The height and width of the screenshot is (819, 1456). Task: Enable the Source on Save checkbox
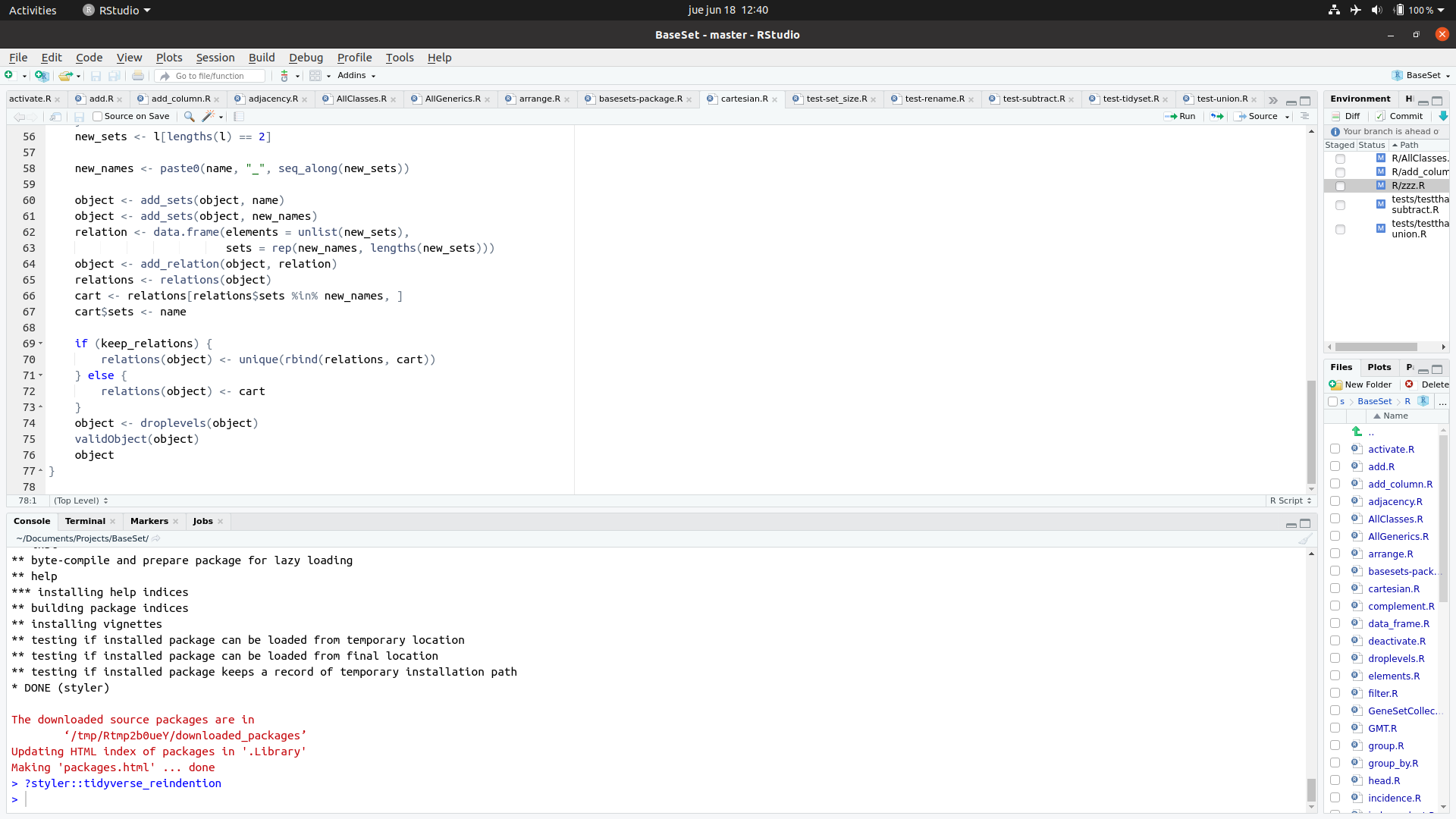pos(97,116)
